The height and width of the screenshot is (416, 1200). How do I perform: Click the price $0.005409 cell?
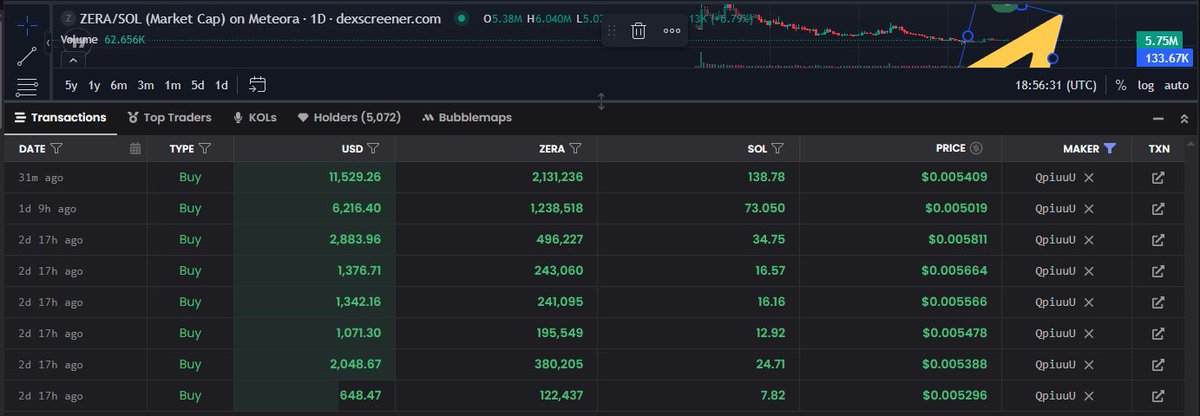(x=955, y=178)
